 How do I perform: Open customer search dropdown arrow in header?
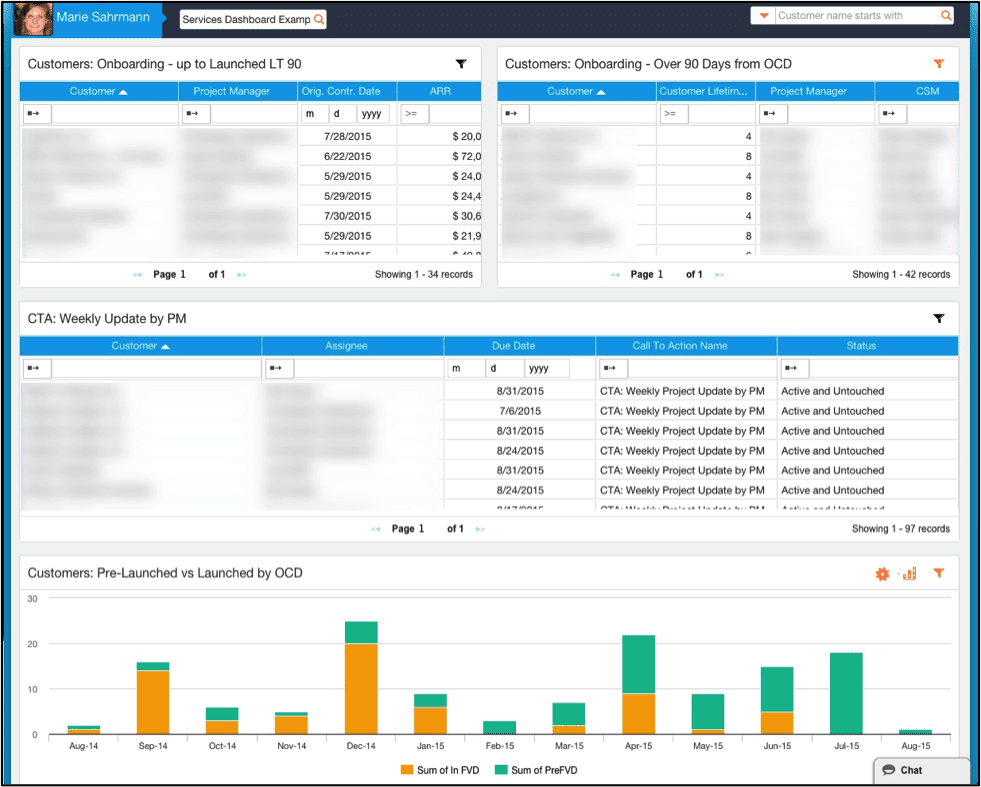coord(764,16)
